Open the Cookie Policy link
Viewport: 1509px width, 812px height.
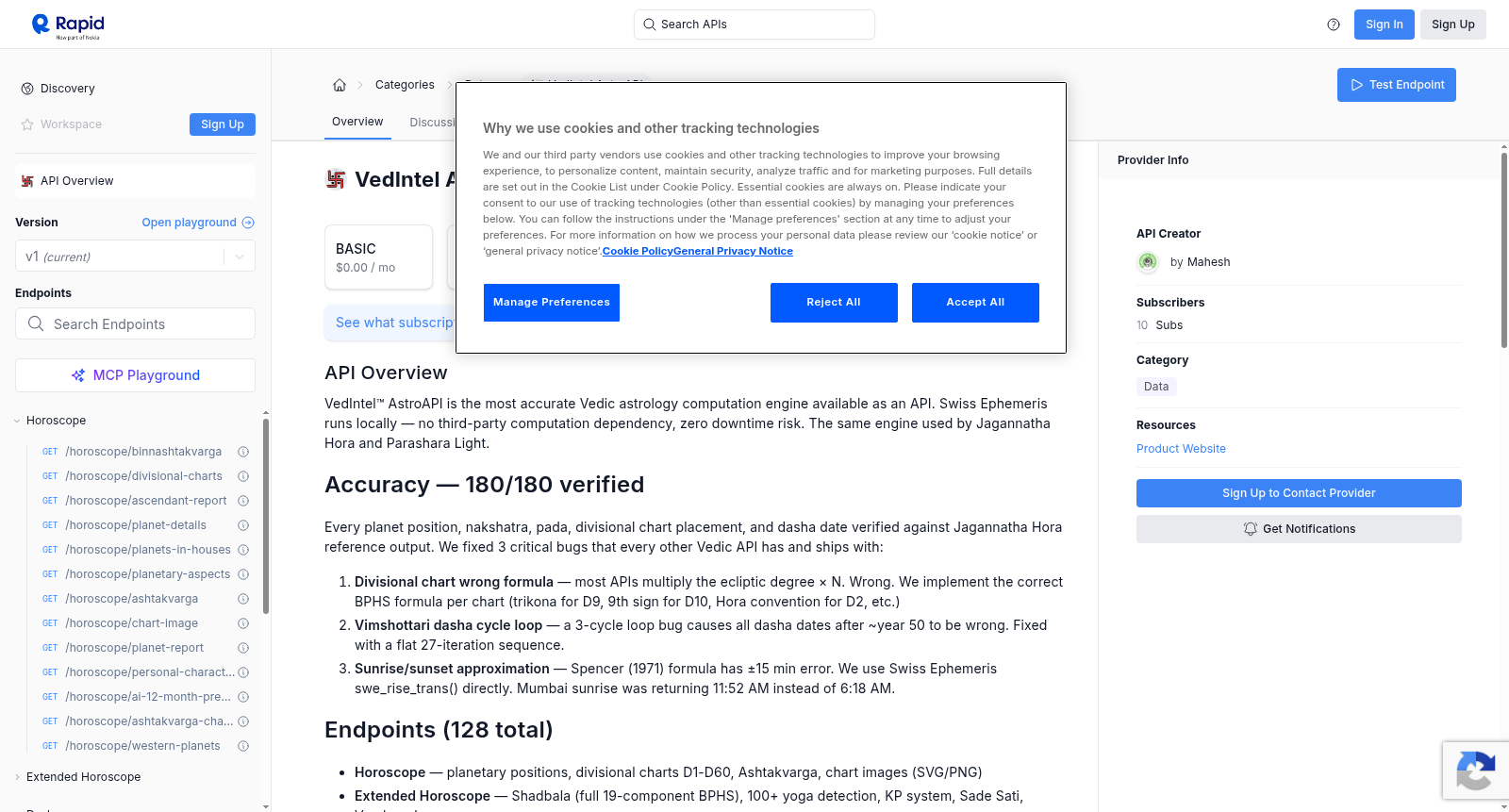click(638, 251)
